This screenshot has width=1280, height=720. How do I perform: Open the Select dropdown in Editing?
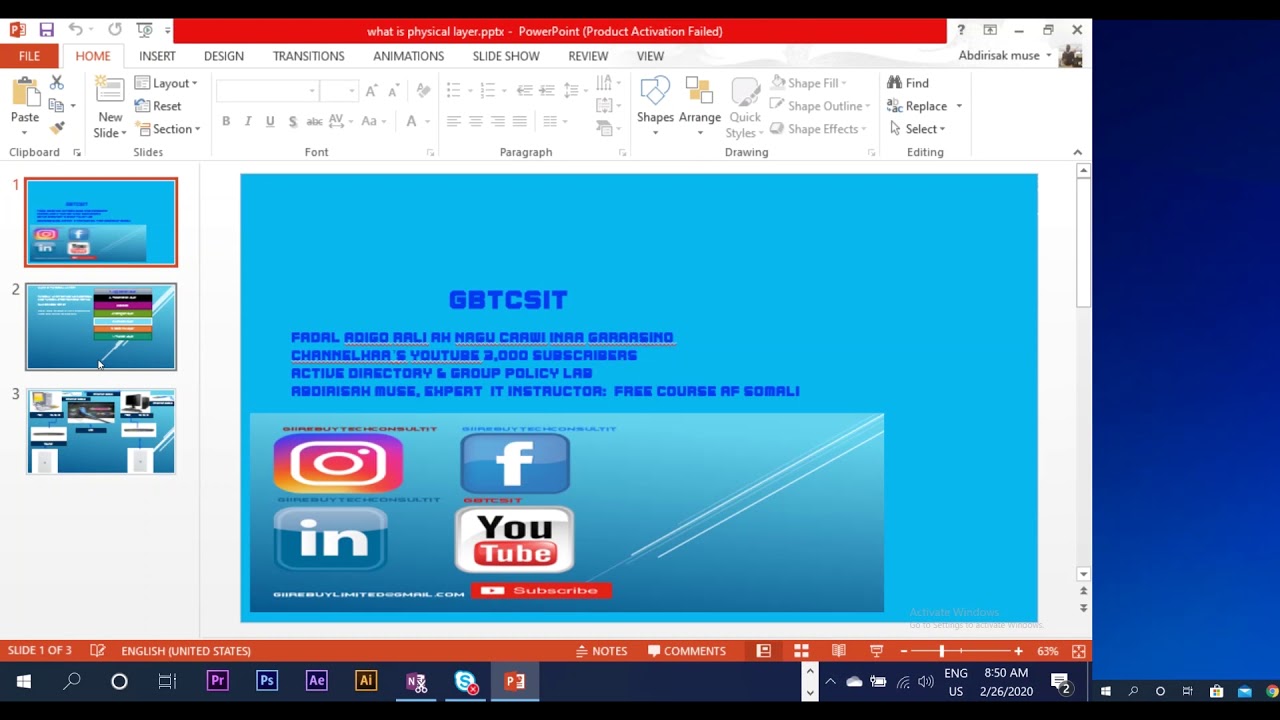pyautogui.click(x=917, y=129)
